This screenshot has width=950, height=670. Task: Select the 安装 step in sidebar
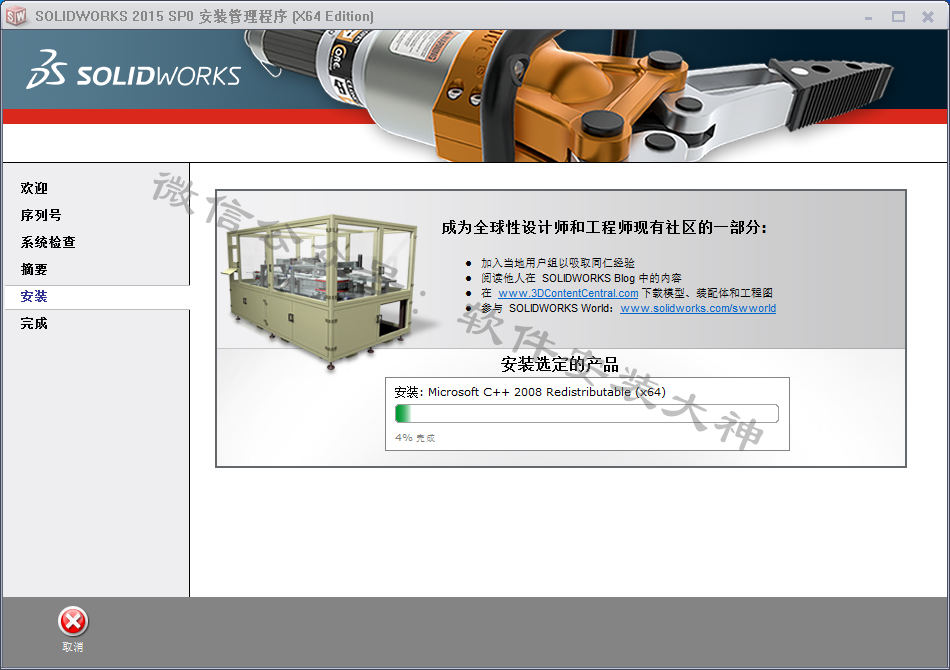[34, 296]
